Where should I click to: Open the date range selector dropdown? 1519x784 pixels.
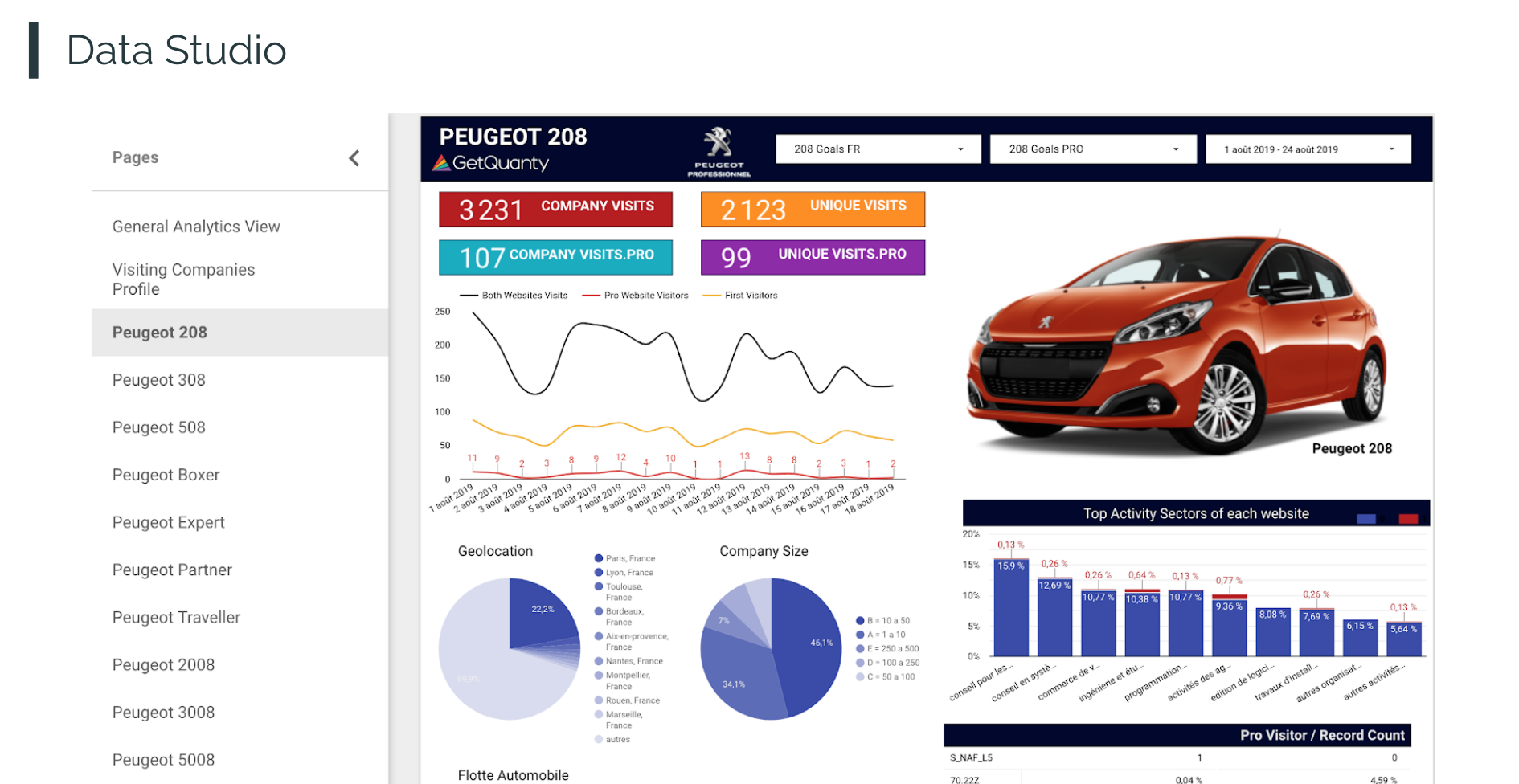click(1308, 149)
